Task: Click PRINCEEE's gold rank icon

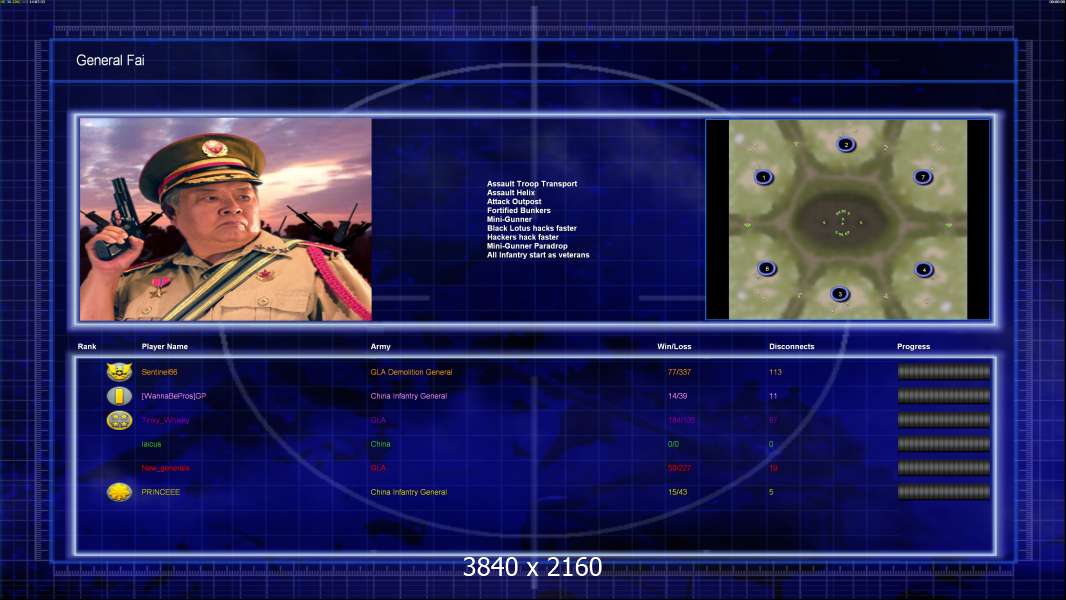Action: pos(119,492)
